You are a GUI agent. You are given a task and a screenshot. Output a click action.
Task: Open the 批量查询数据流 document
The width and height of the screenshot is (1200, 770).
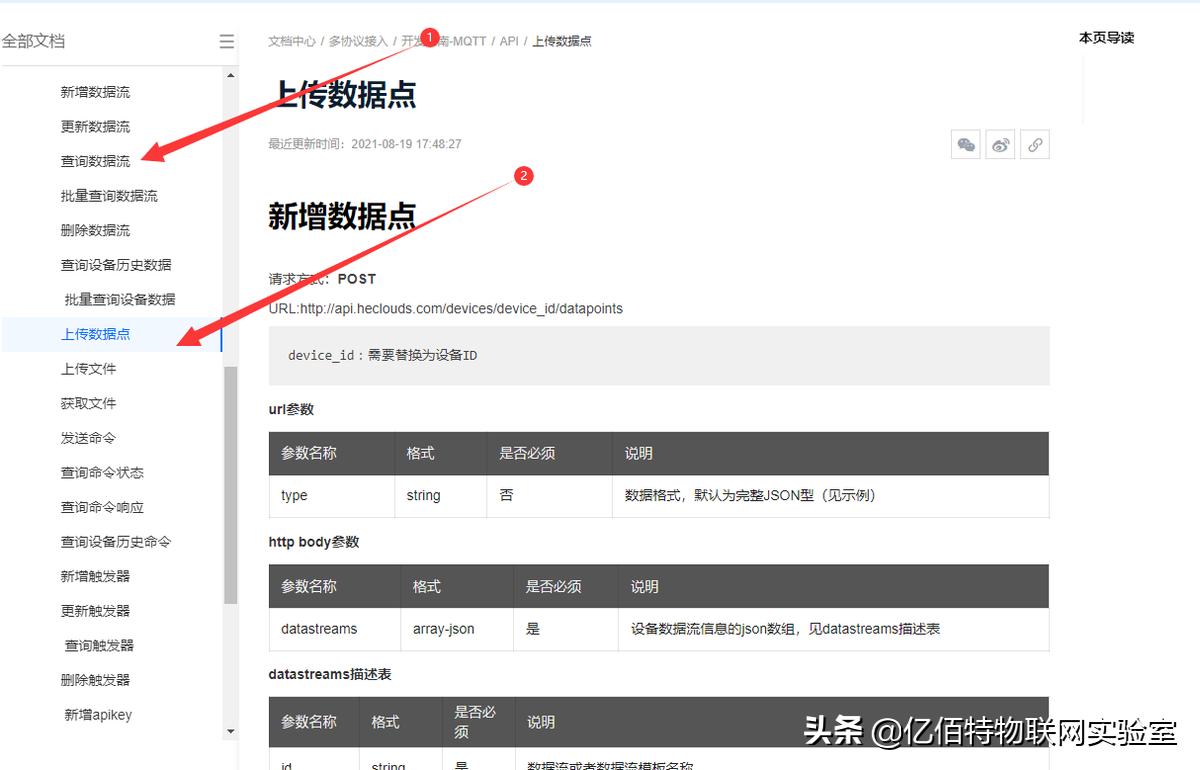(109, 195)
